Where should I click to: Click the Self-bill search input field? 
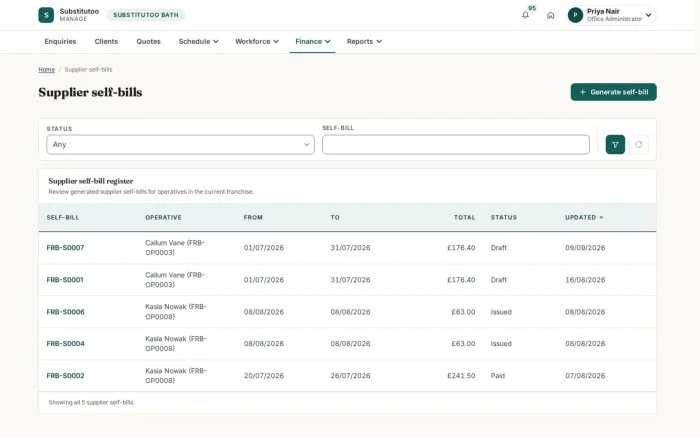coord(456,145)
